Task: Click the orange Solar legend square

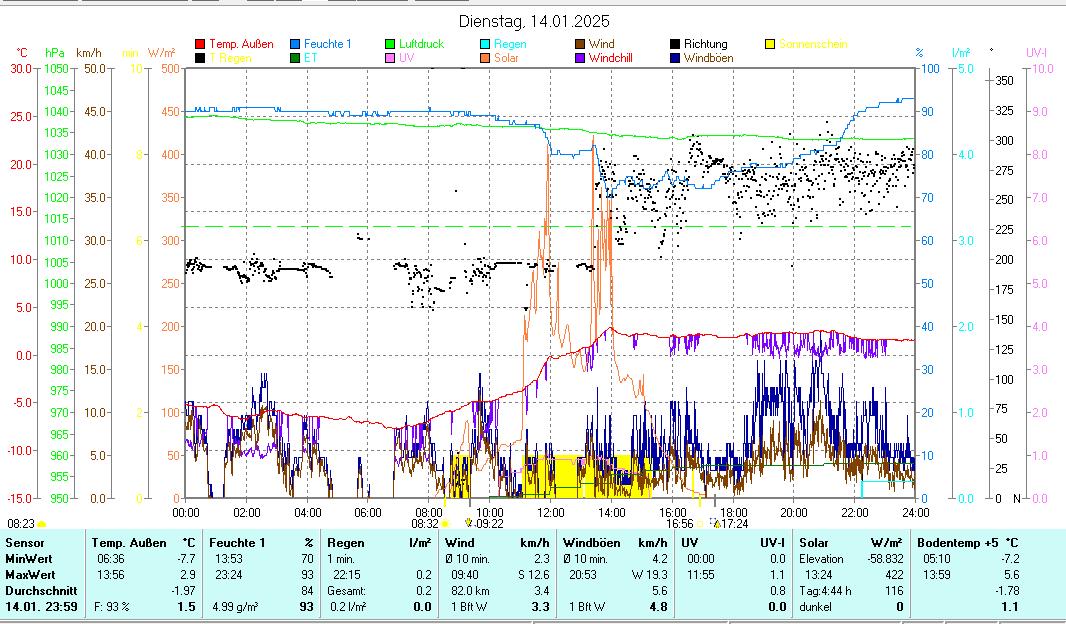Action: (x=485, y=58)
